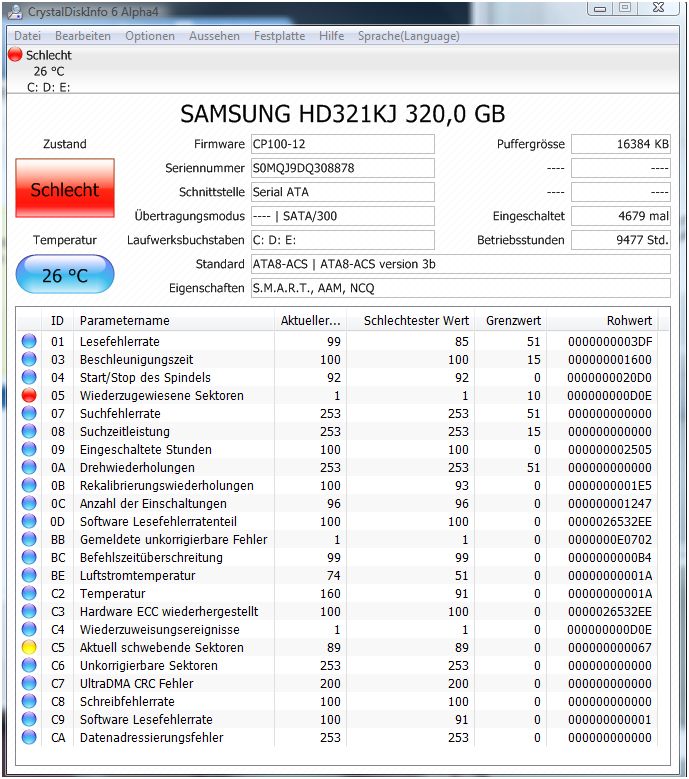The image size is (689, 779).
Task: Click the Grenzwert column header
Action: (510, 321)
